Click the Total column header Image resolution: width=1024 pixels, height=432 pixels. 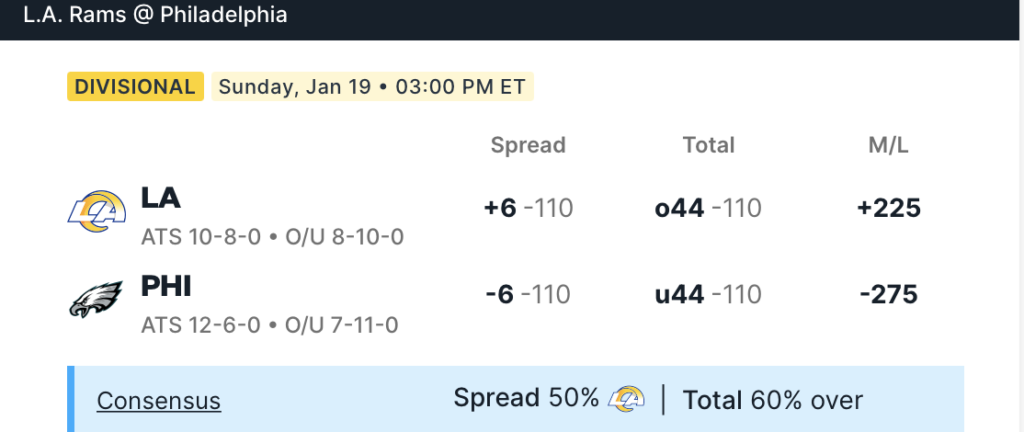(x=708, y=145)
